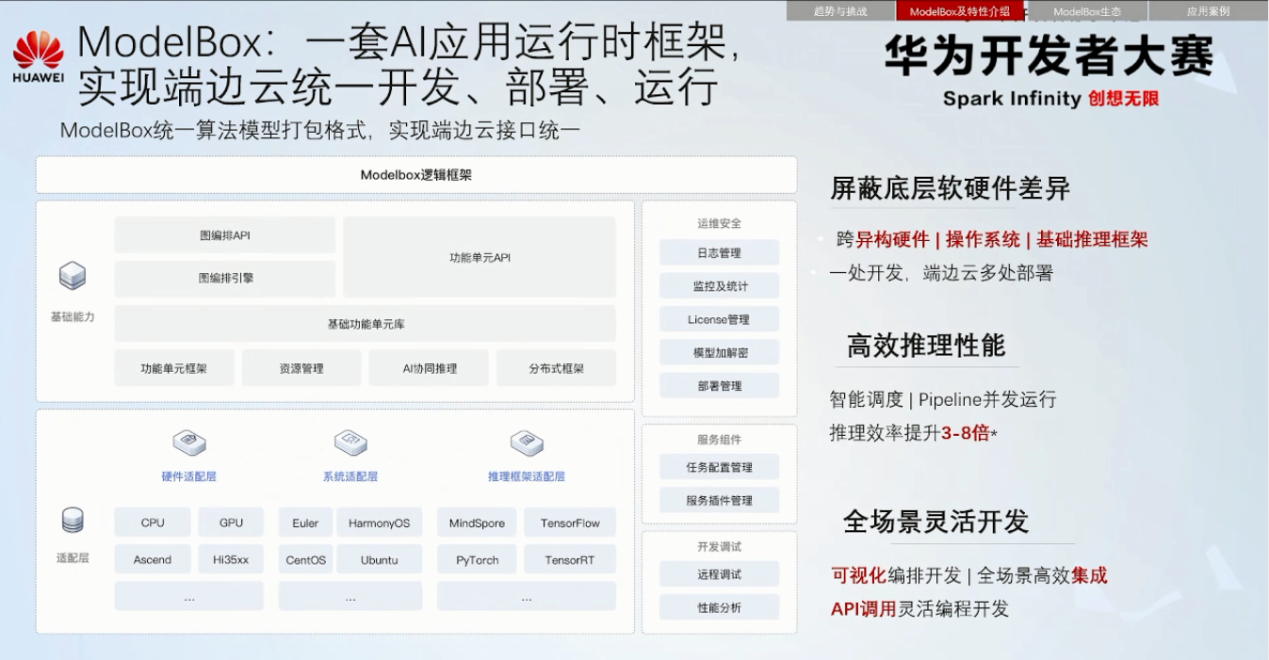Select the TensorRT box
Viewport: 1269px width, 660px height.
570,559
